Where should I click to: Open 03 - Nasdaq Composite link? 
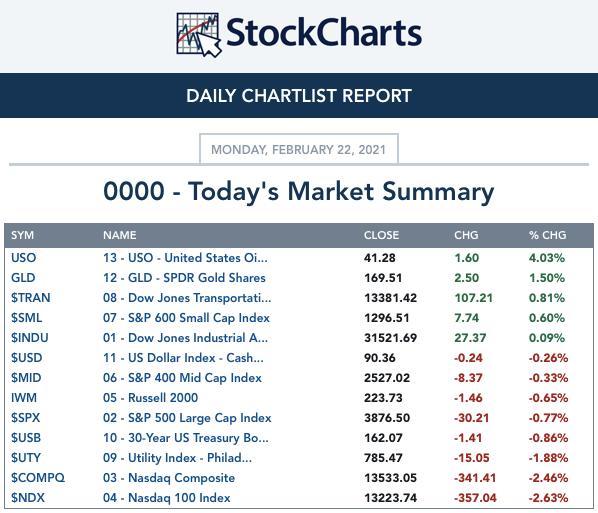tap(169, 478)
